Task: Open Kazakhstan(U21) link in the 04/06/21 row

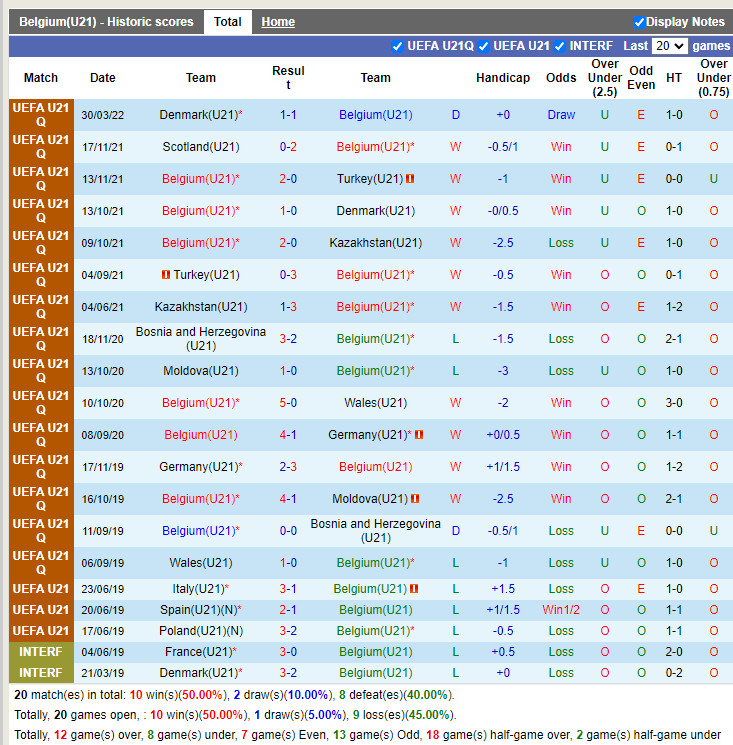Action: click(200, 307)
